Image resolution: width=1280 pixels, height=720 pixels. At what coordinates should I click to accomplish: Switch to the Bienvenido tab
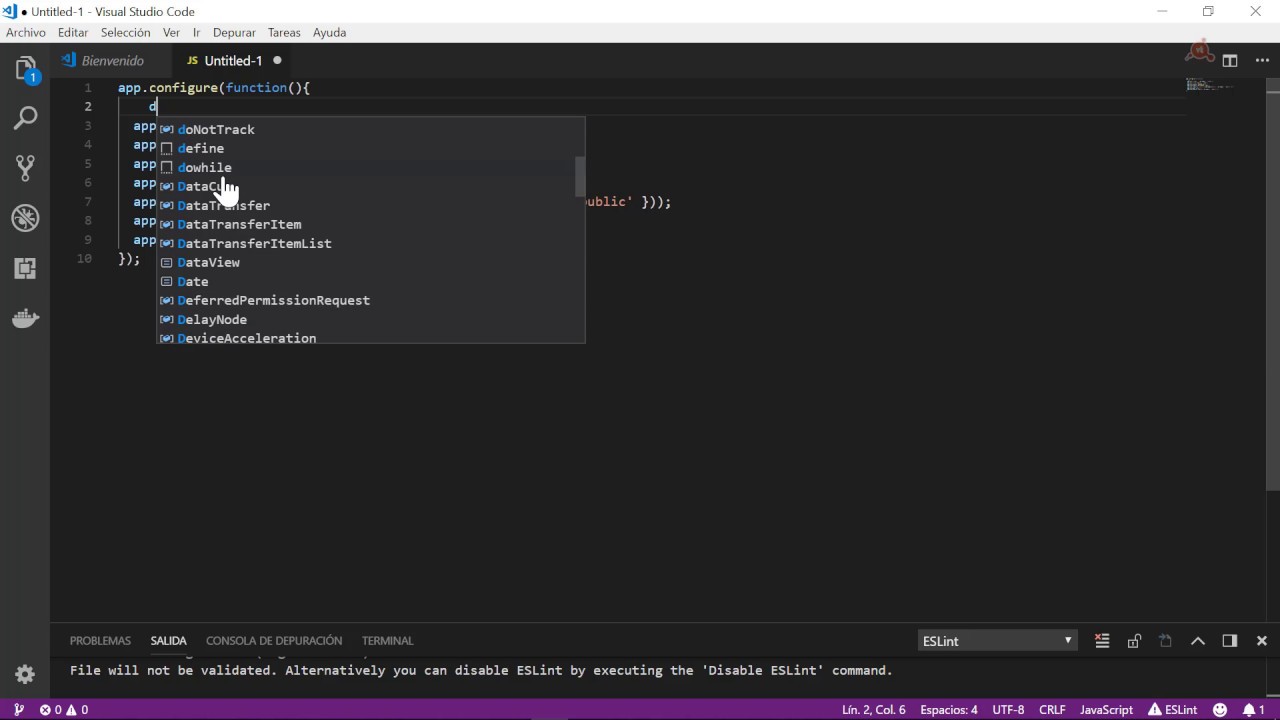tap(112, 60)
